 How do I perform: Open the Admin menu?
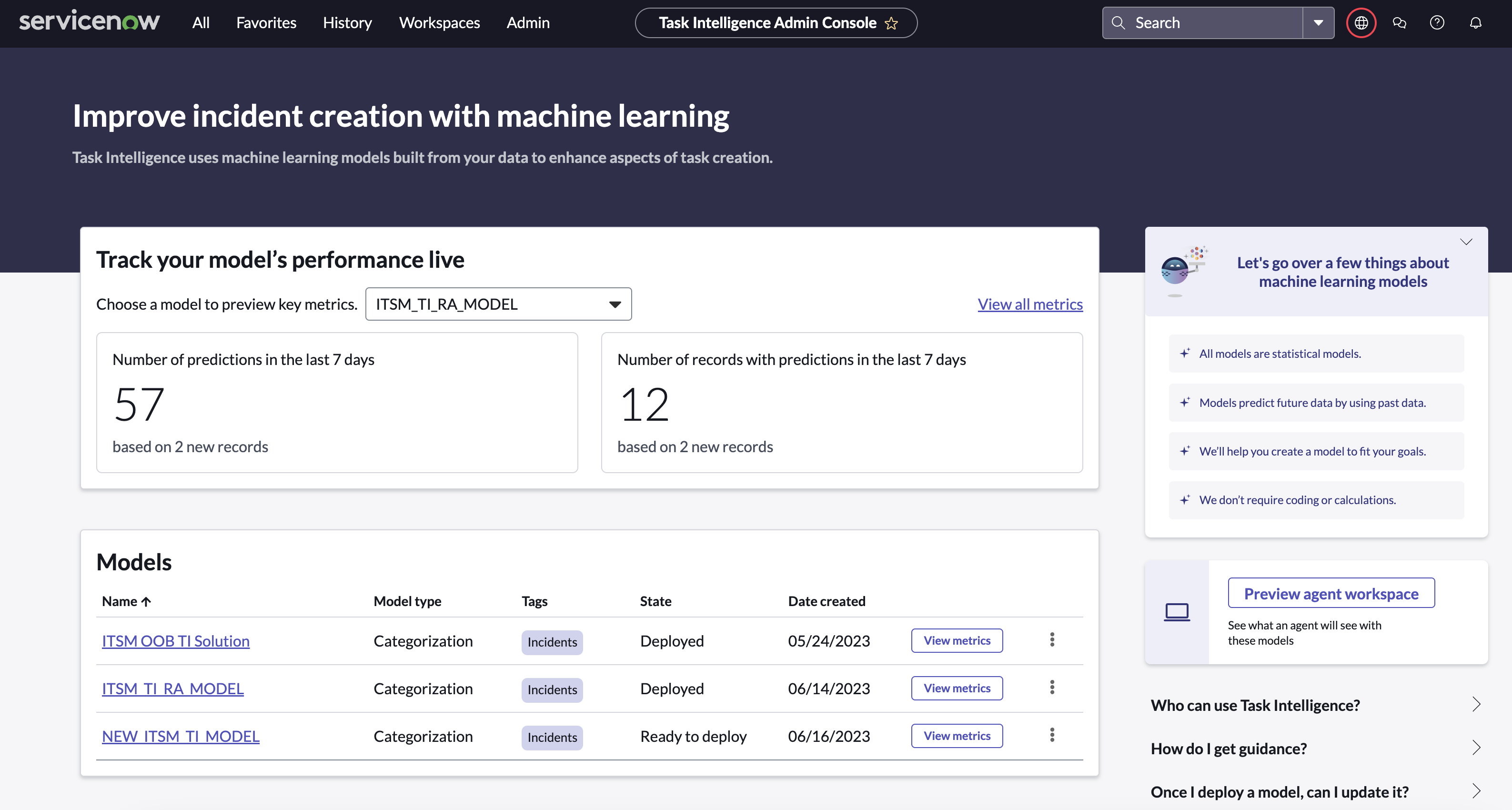[528, 23]
